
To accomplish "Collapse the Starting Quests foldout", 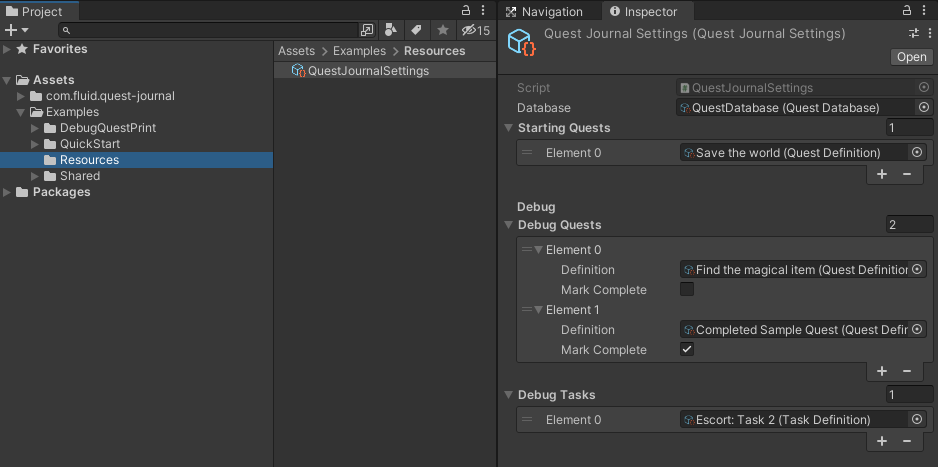I will pos(508,128).
